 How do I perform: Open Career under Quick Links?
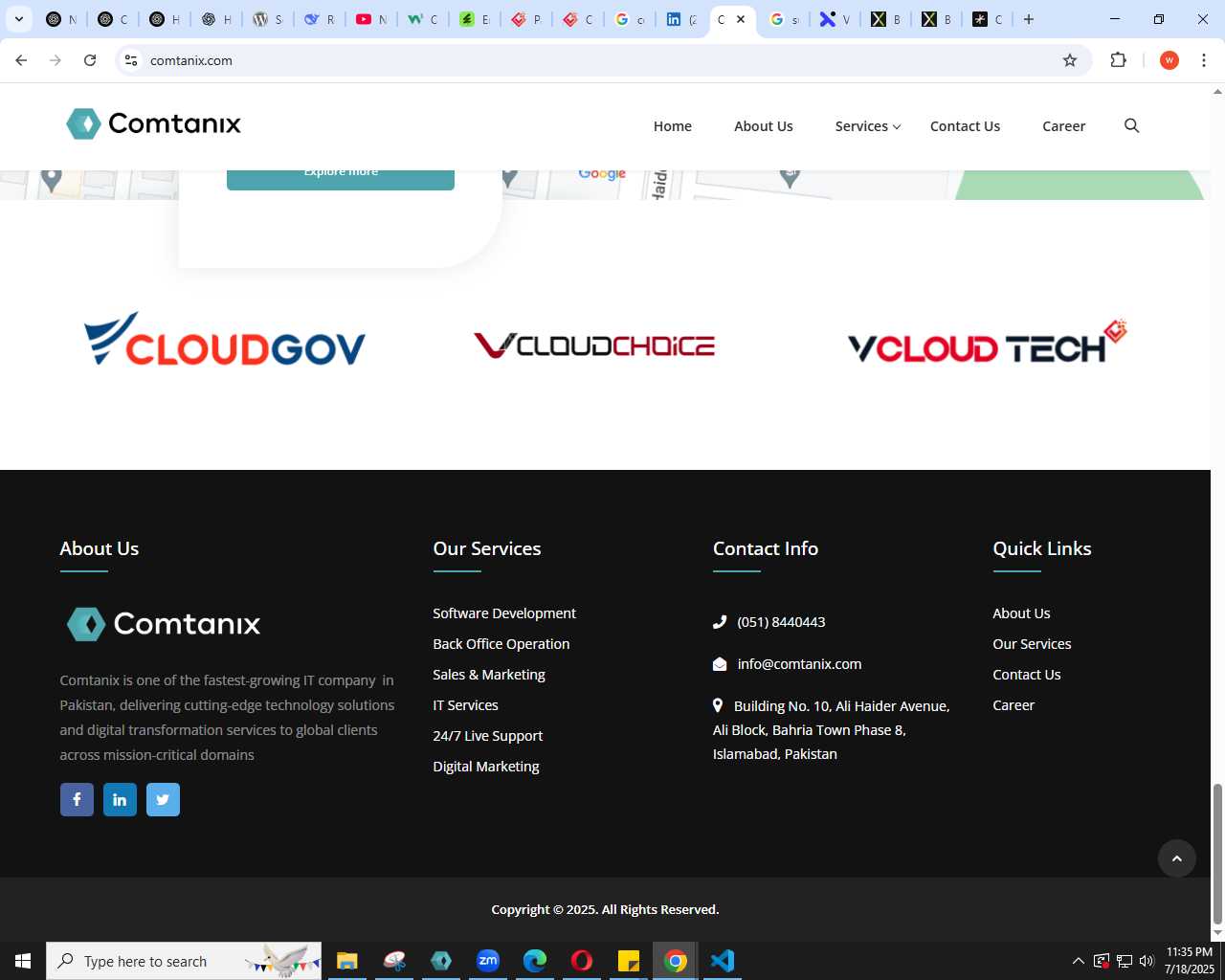pos(1013,705)
